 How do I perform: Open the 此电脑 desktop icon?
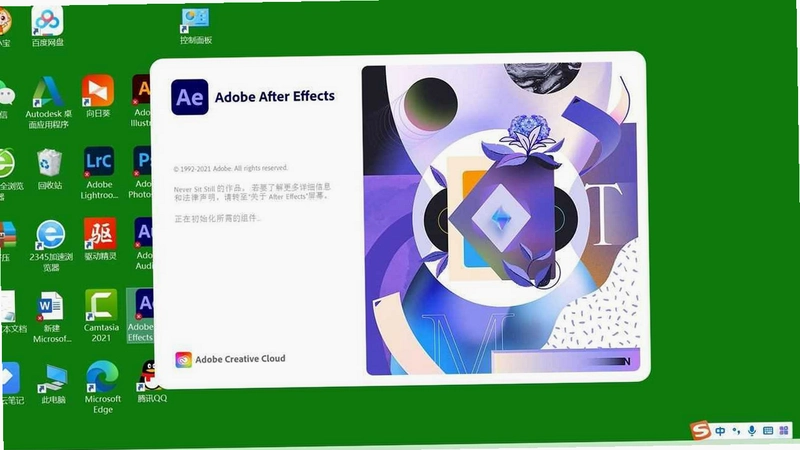[x=53, y=384]
